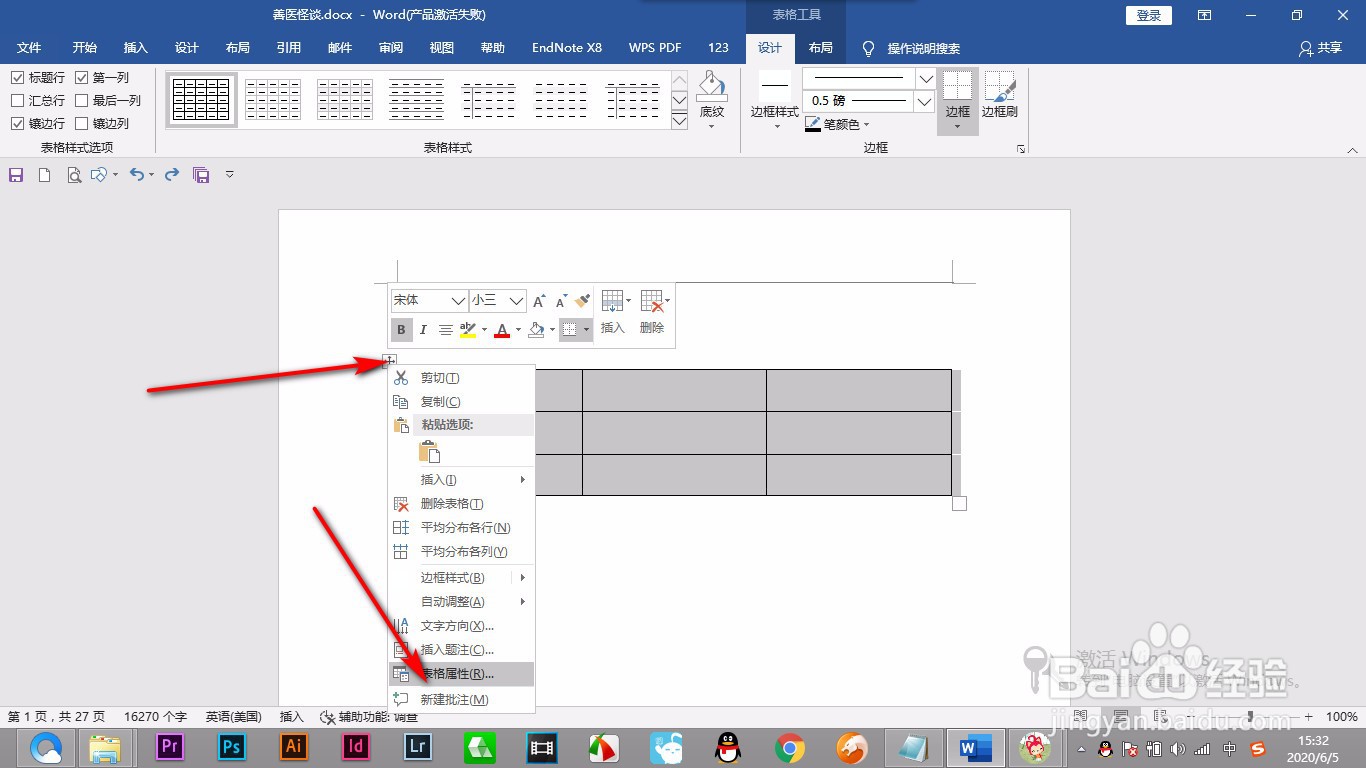
Task: Choose Table Properties (表格属性) in context menu
Action: click(461, 674)
